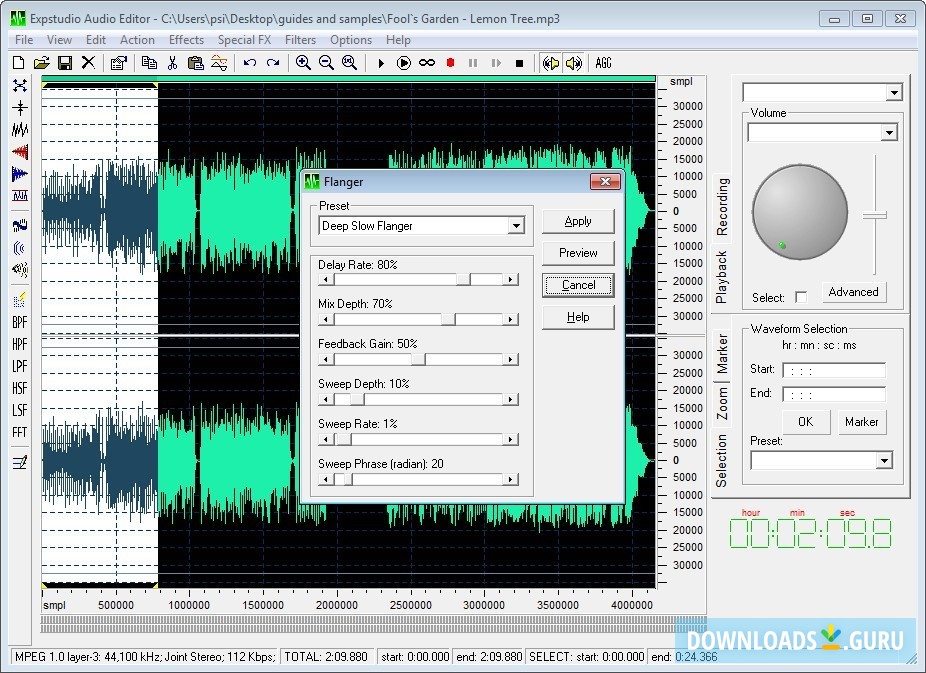Click the Apply button in Flanger dialog
926x673 pixels.
(578, 221)
